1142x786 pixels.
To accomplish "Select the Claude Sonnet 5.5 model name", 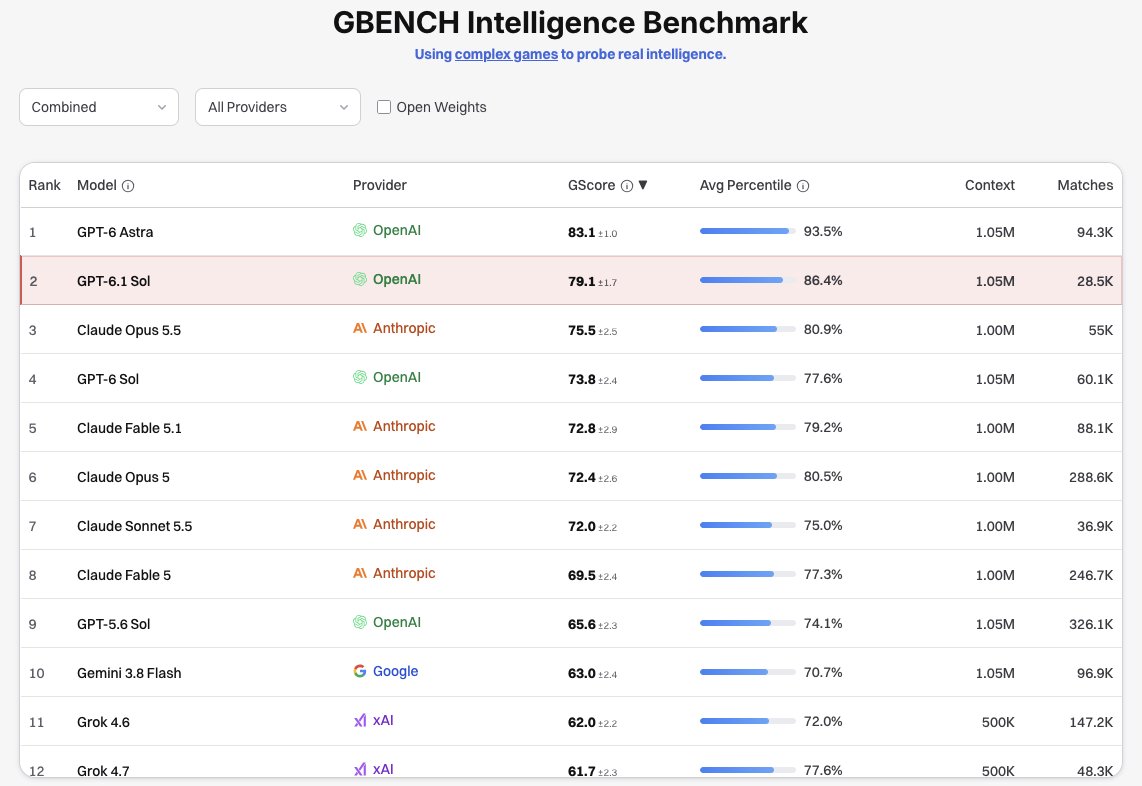I will click(135, 526).
